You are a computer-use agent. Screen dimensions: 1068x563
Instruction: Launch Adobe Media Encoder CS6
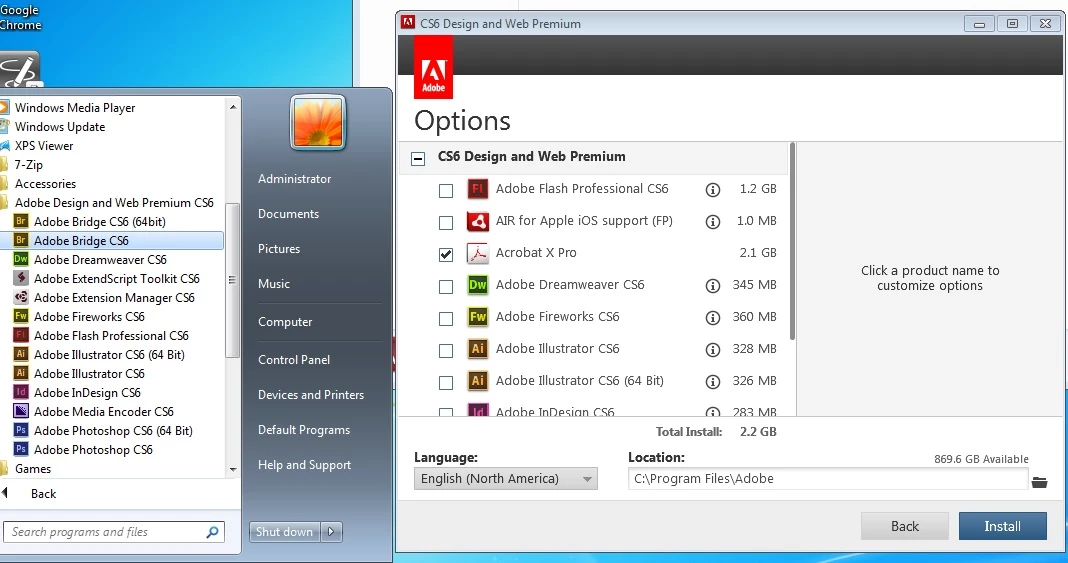coord(103,412)
